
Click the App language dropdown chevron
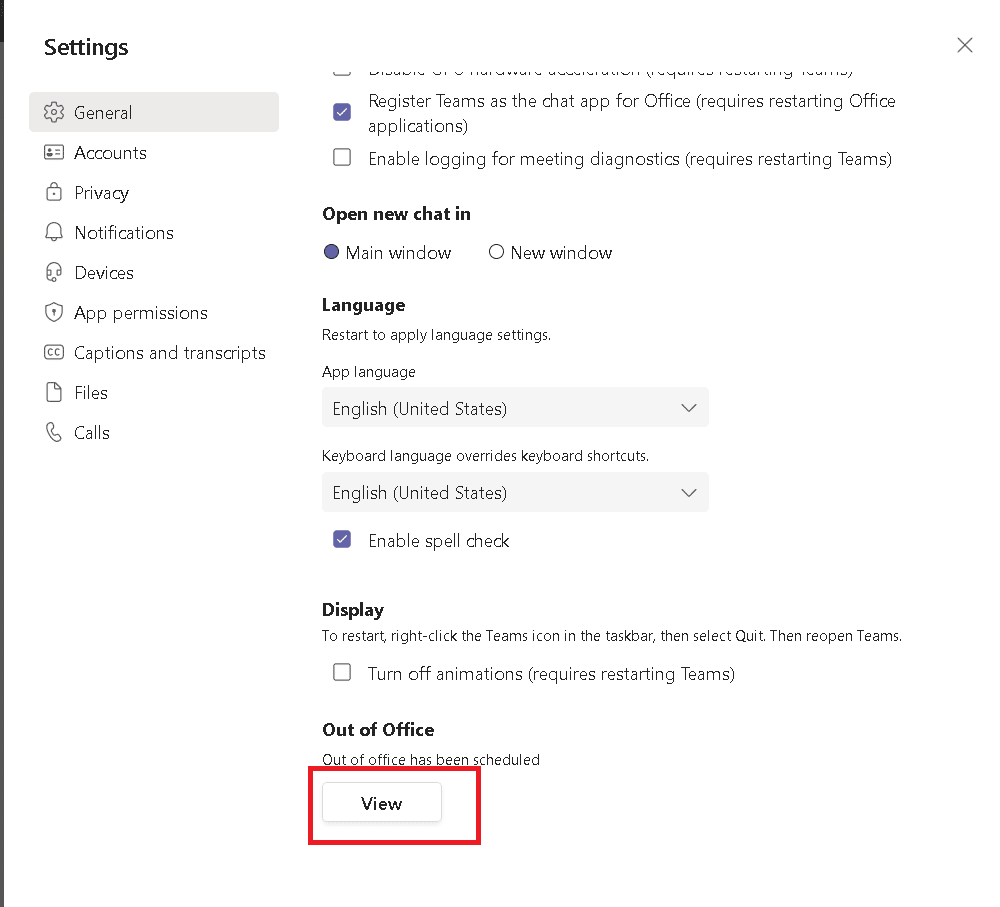[689, 408]
